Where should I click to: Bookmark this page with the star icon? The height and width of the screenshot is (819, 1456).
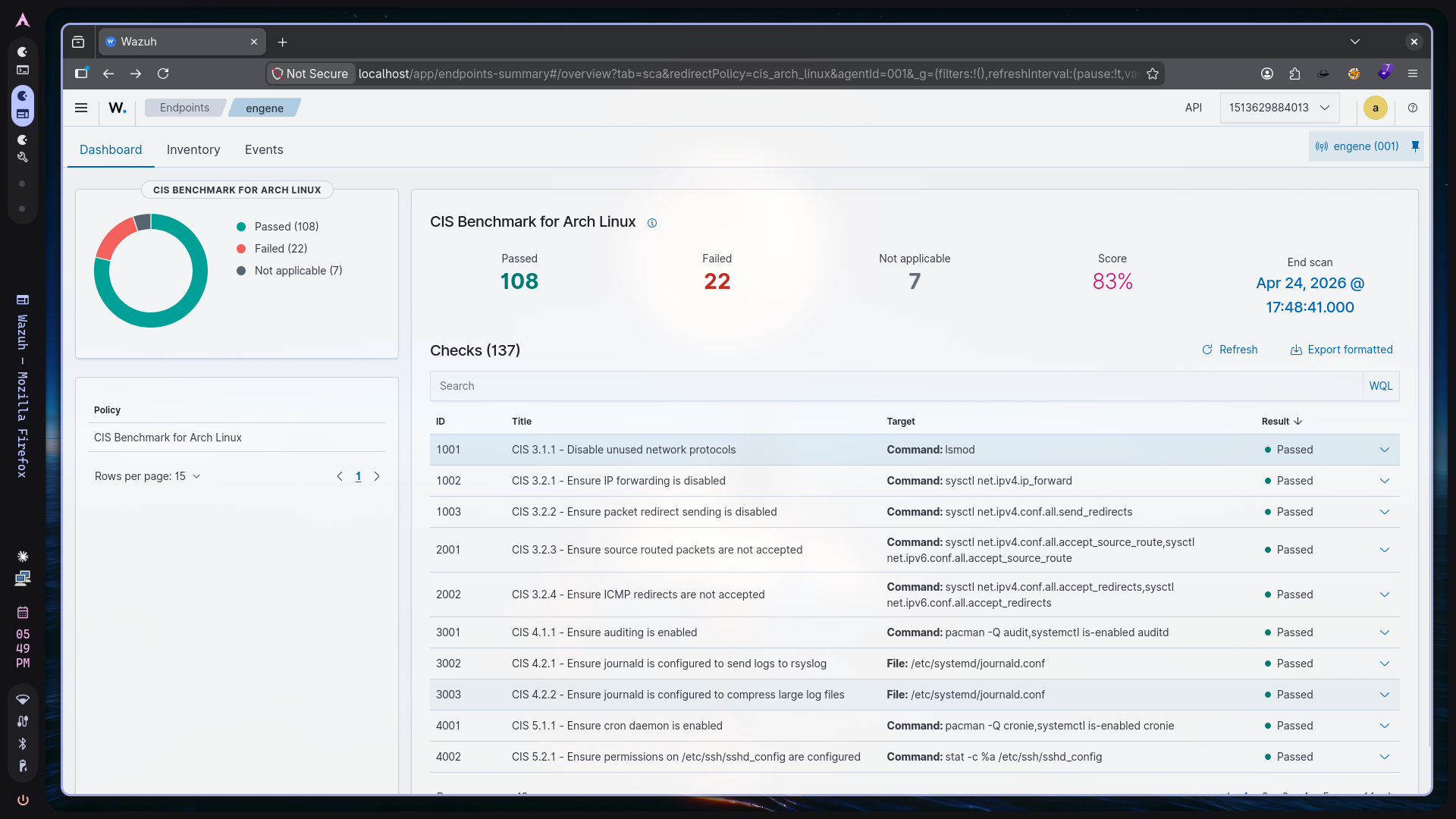pyautogui.click(x=1153, y=74)
